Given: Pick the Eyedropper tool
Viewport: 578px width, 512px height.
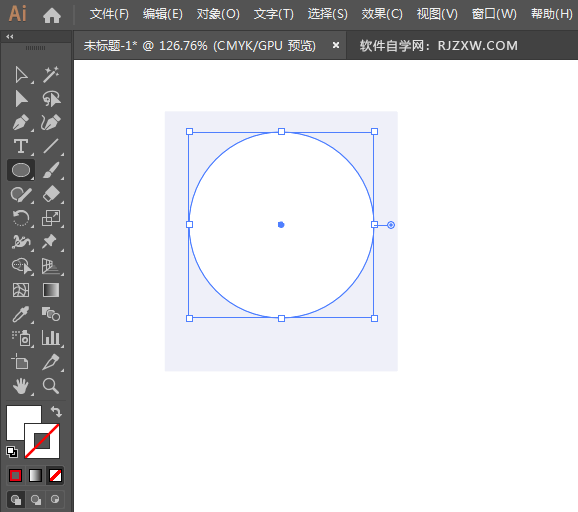Looking at the screenshot, I should (21, 314).
